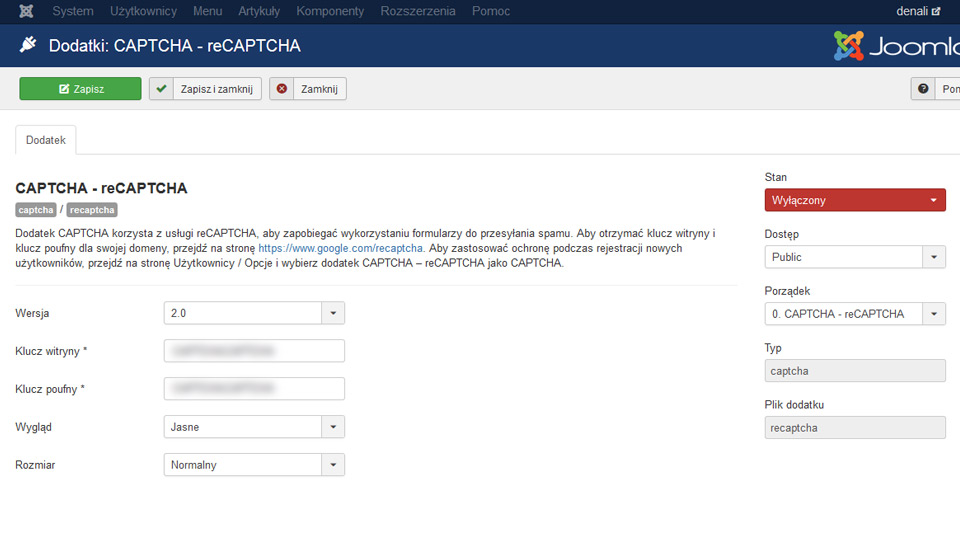Click the denali site preview link
This screenshot has height=550, width=960.
click(918, 11)
